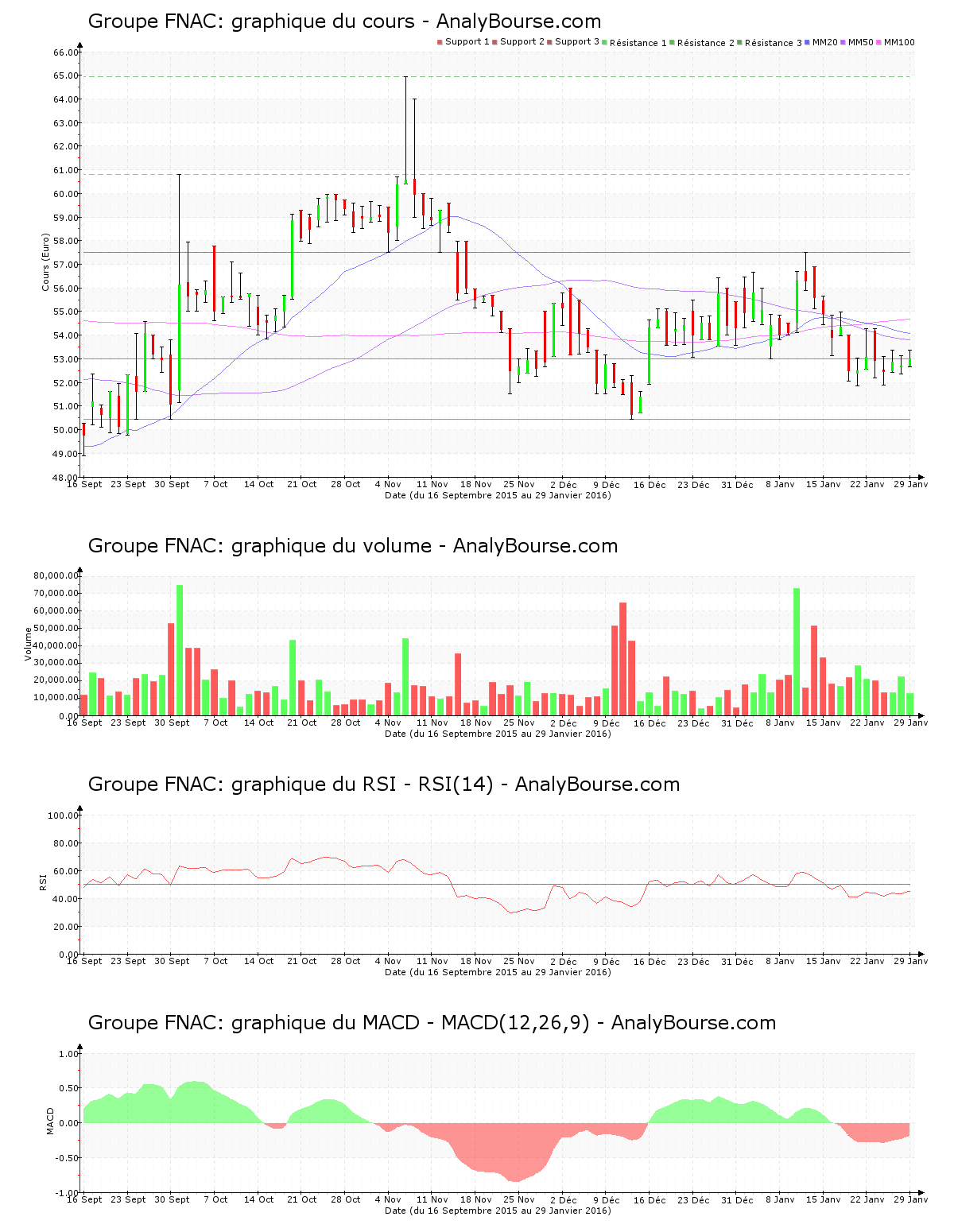Viewport: 954px width, 1232px height.
Task: Click '8 Janv' on the RSI chart axis
Action: tap(780, 961)
